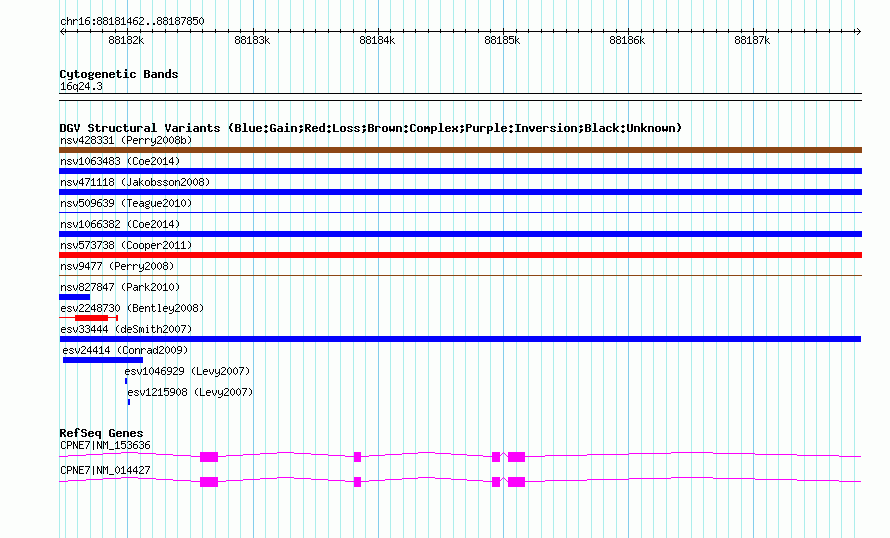Click the 16q24.3 band label

pyautogui.click(x=81, y=86)
